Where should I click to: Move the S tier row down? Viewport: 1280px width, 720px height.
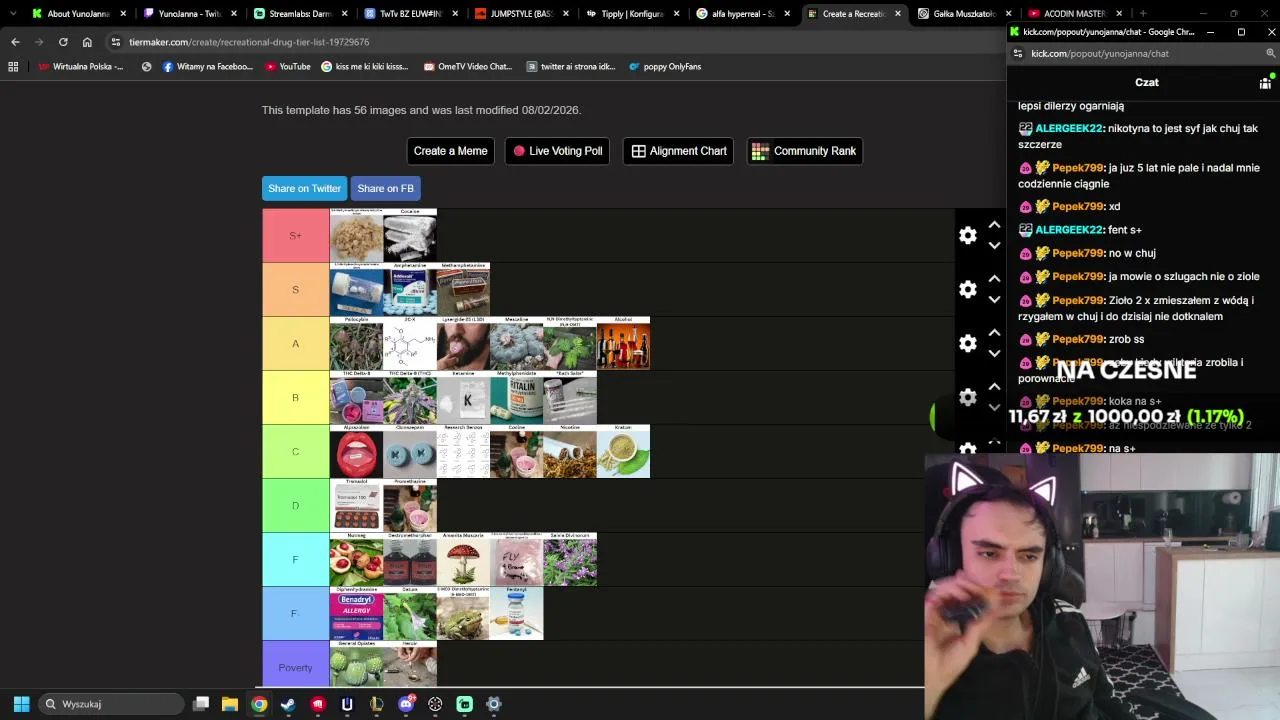coord(994,299)
